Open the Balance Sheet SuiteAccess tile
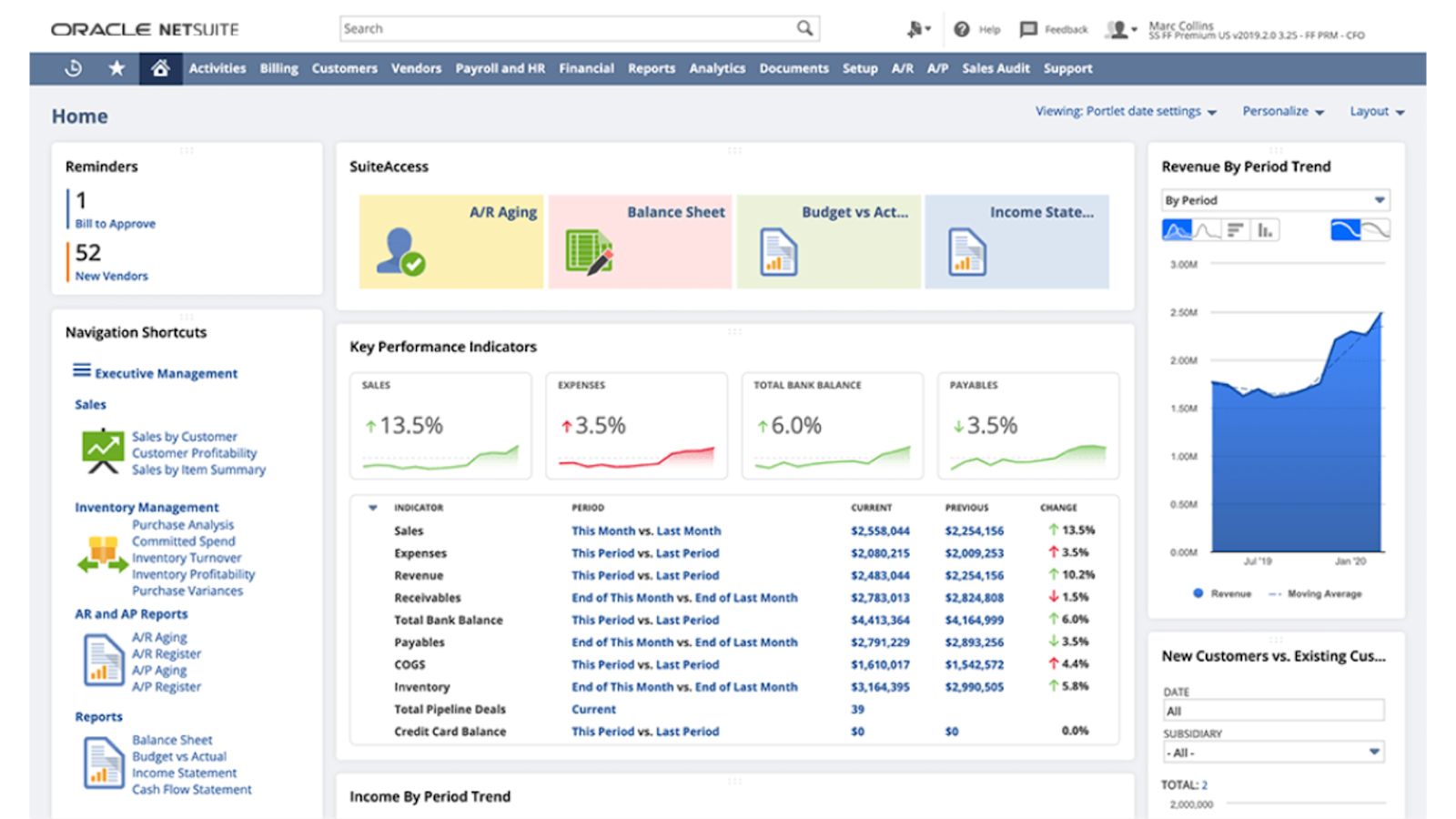The width and height of the screenshot is (1456, 819). [x=640, y=240]
